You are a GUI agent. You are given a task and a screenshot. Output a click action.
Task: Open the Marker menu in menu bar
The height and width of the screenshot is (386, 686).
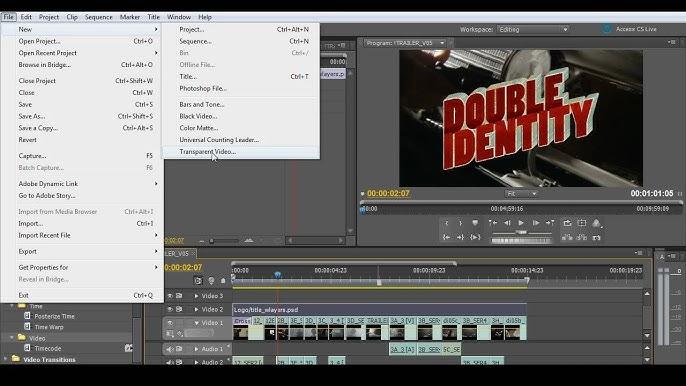coord(130,17)
